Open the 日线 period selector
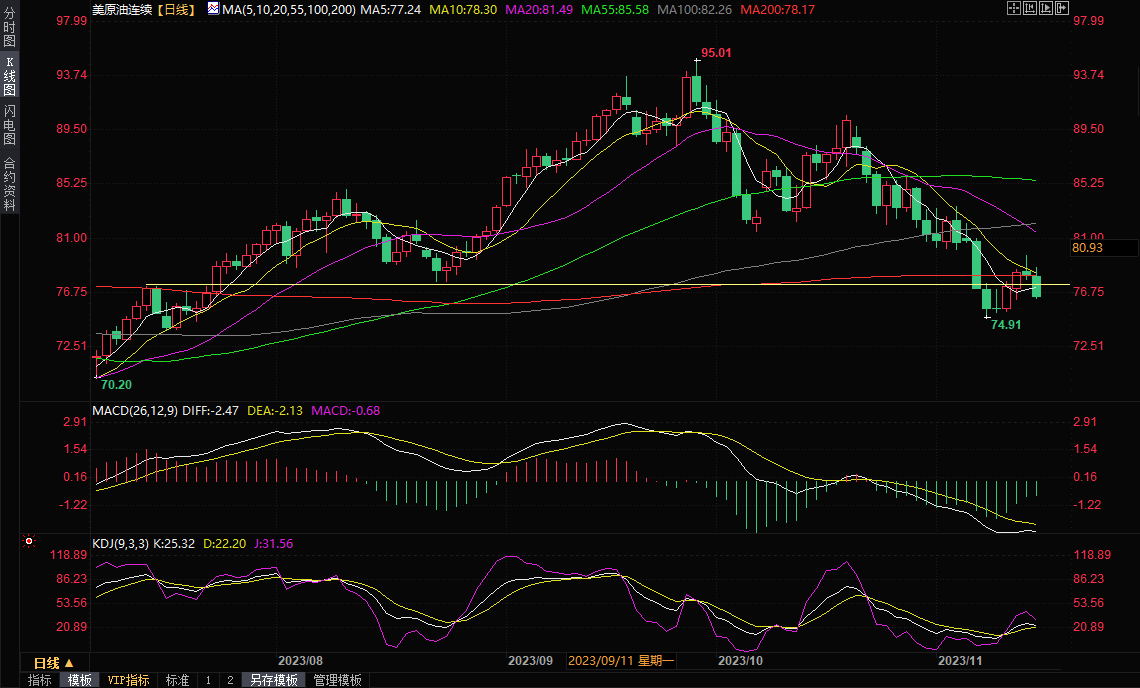1140x688 pixels. 54,663
